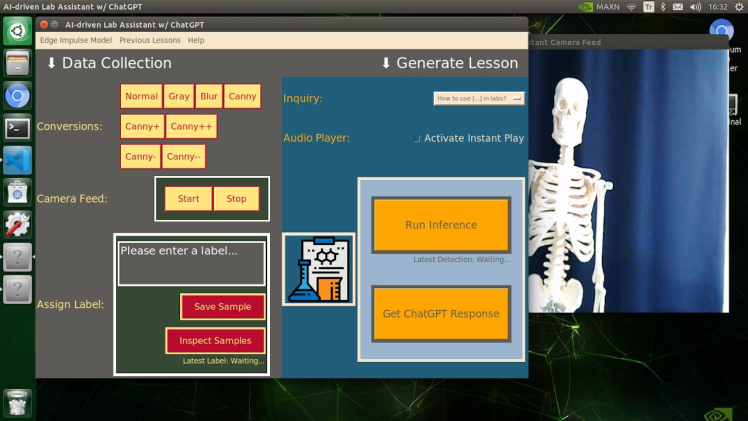The height and width of the screenshot is (421, 748).
Task: Open the Help menu
Action: pyautogui.click(x=196, y=40)
